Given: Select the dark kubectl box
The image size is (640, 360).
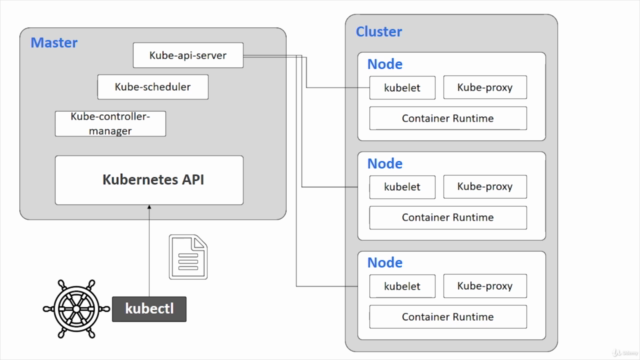Looking at the screenshot, I should [x=149, y=309].
